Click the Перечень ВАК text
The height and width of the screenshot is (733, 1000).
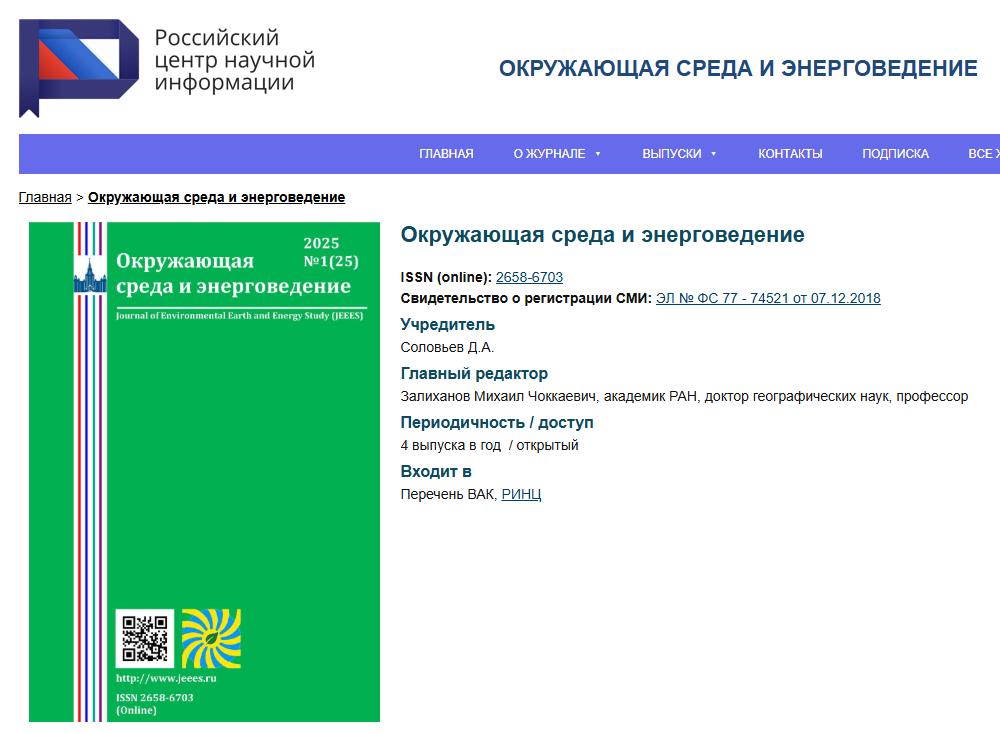[447, 494]
